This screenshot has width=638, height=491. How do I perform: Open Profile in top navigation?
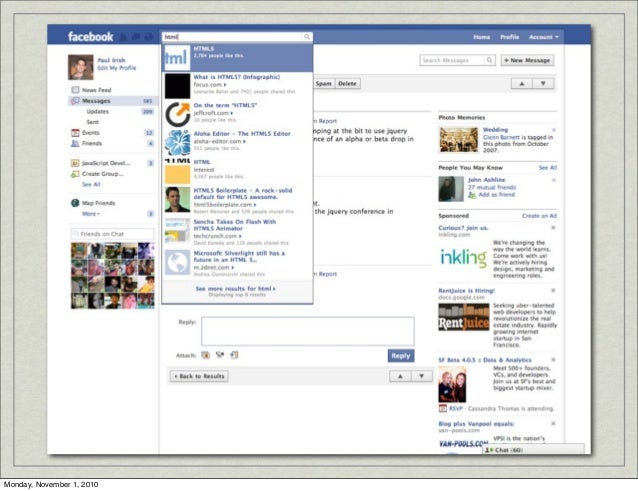click(509, 37)
